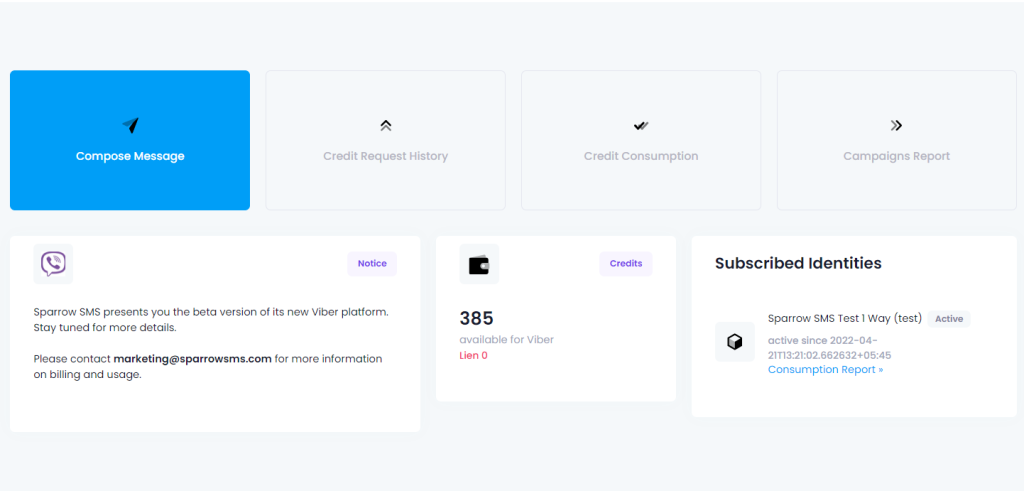Click the purple Credits badge

point(626,264)
